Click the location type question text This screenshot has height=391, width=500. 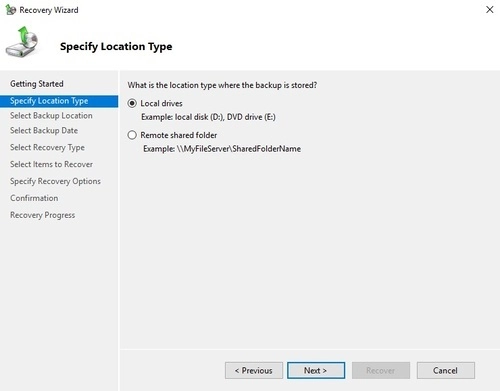pos(222,85)
